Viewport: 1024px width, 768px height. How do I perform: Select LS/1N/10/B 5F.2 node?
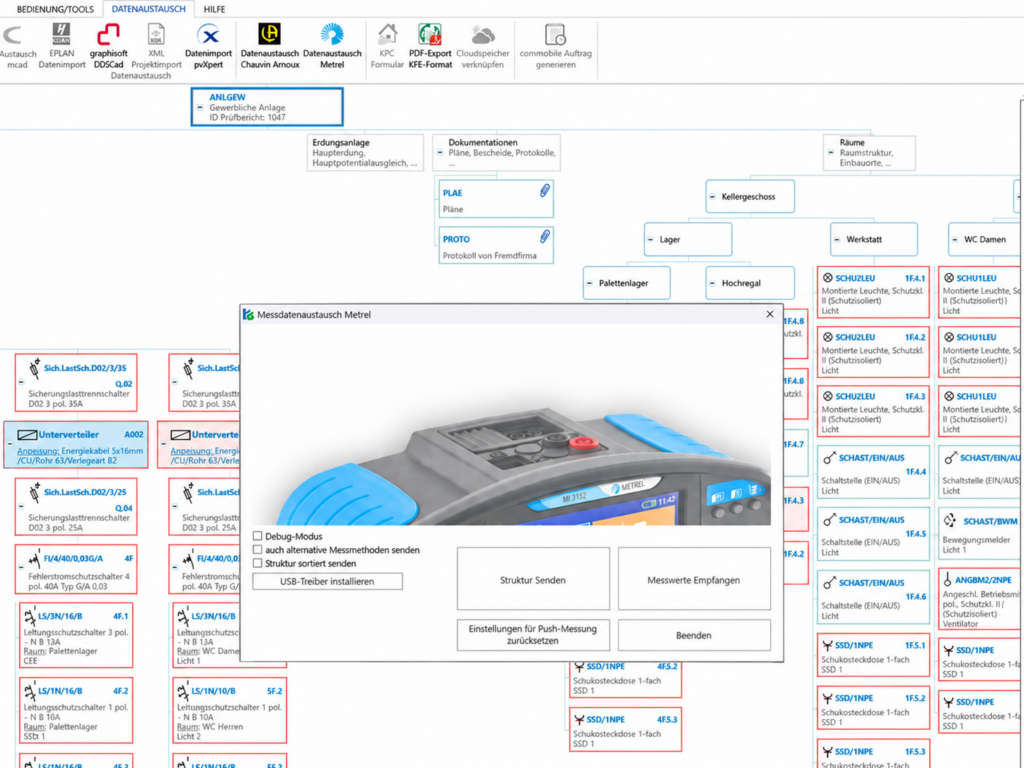click(229, 711)
